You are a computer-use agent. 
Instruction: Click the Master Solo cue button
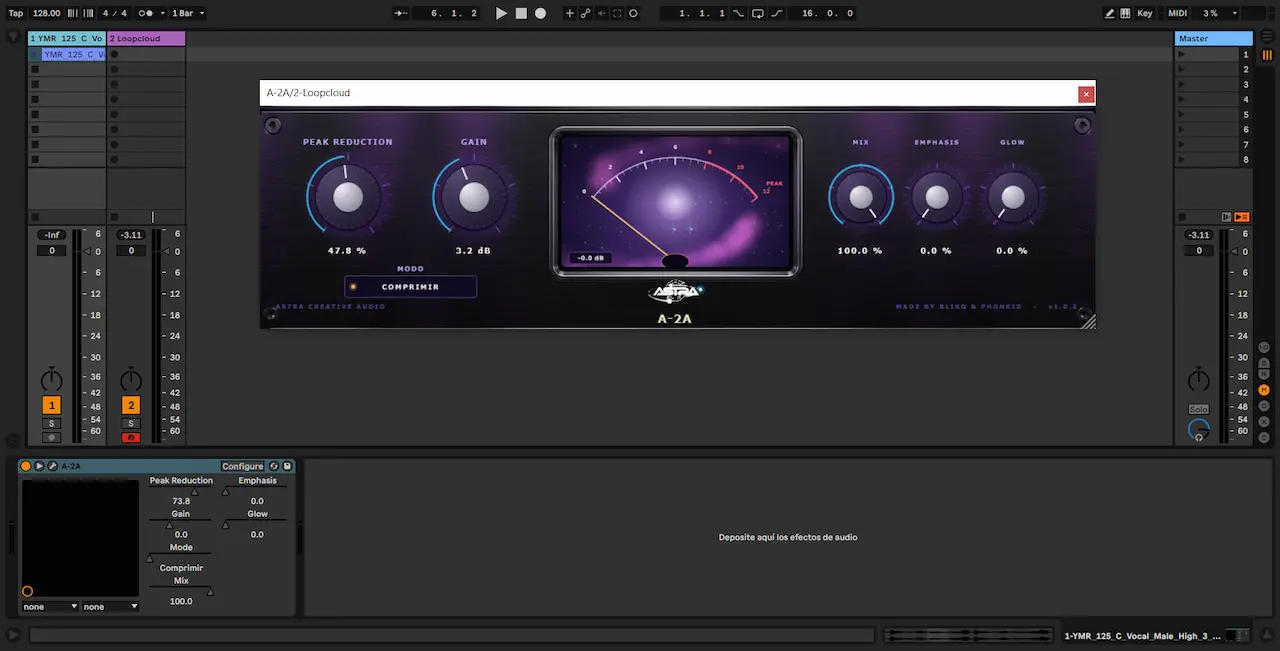pyautogui.click(x=1198, y=410)
